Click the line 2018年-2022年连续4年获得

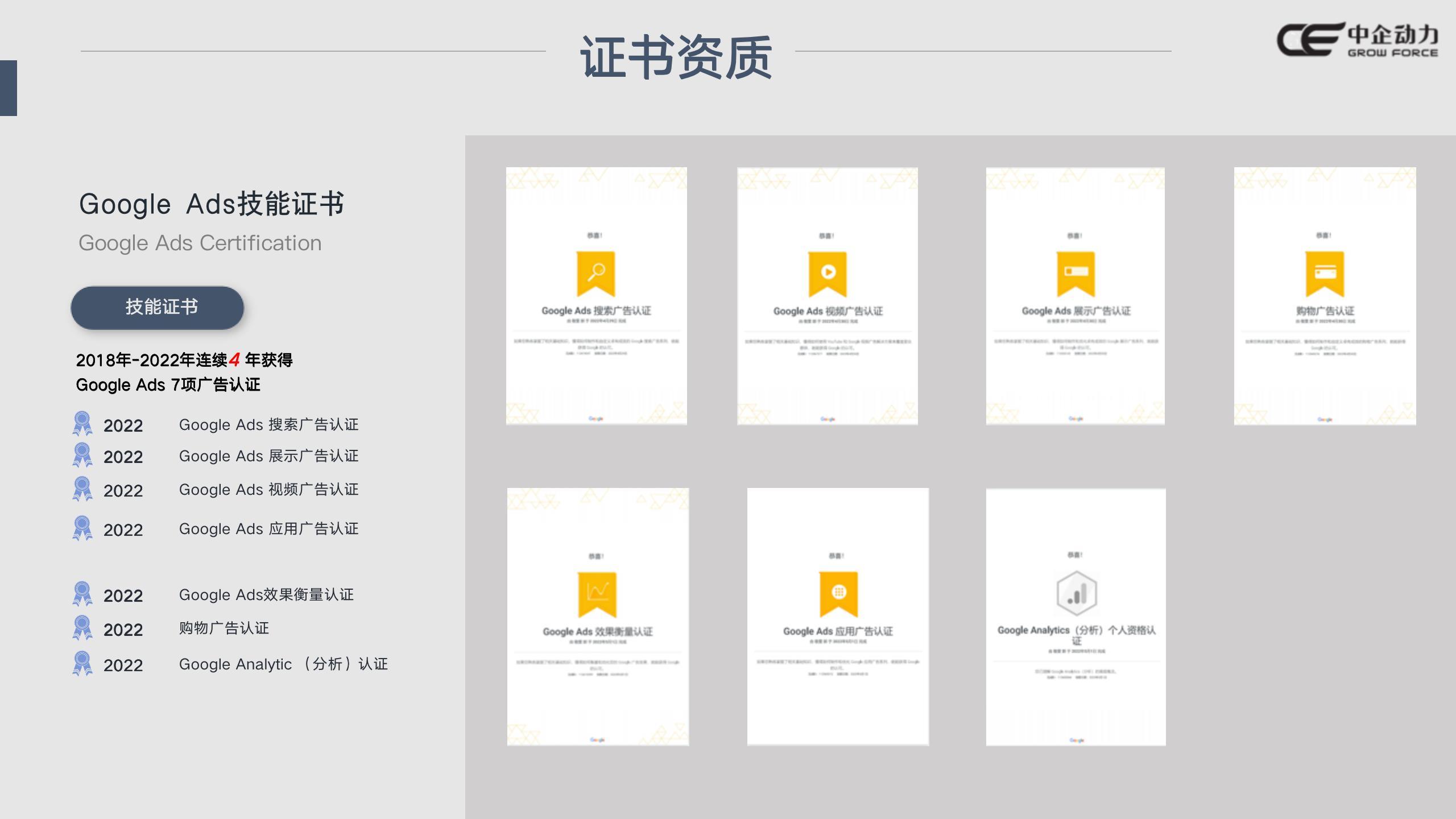(x=184, y=360)
